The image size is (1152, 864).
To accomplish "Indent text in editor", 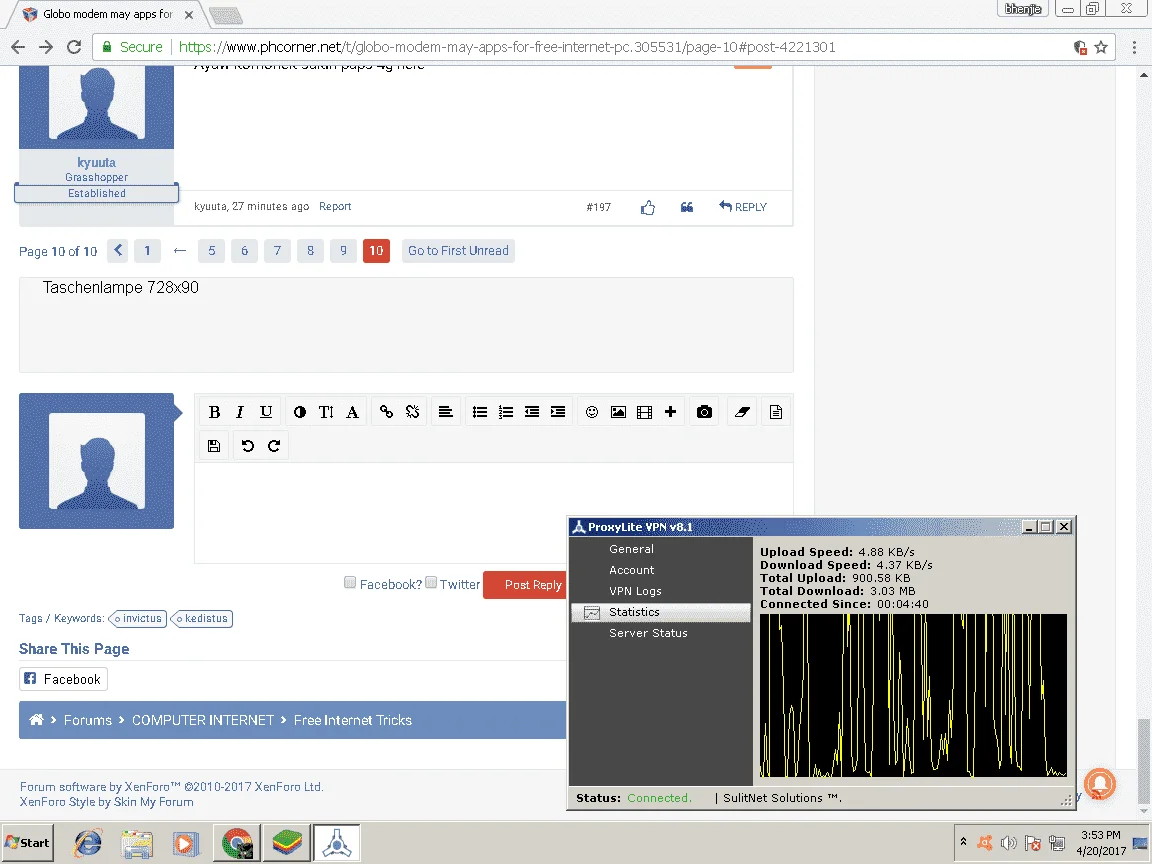I will coord(558,412).
